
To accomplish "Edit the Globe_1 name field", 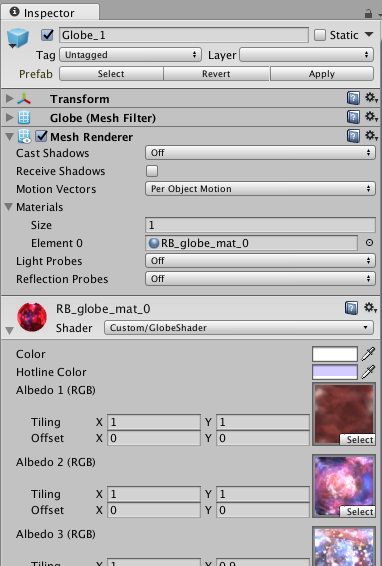I will point(184,35).
